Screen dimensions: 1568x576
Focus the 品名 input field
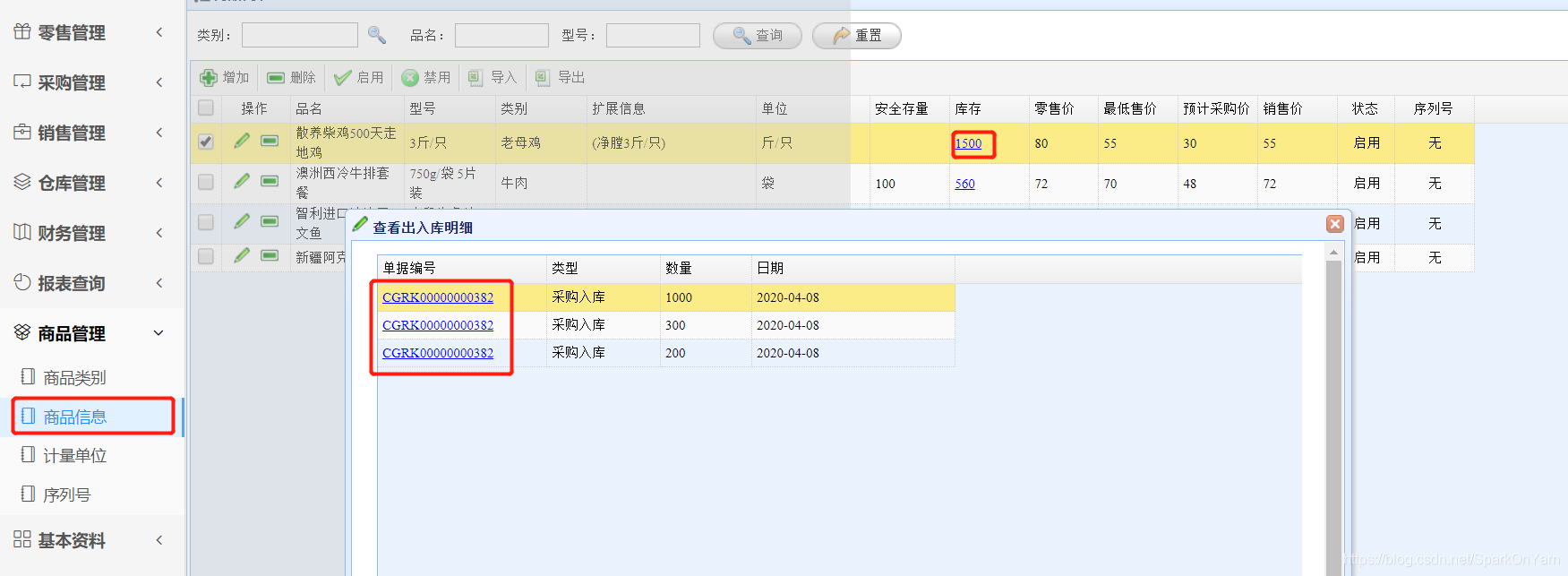click(501, 35)
